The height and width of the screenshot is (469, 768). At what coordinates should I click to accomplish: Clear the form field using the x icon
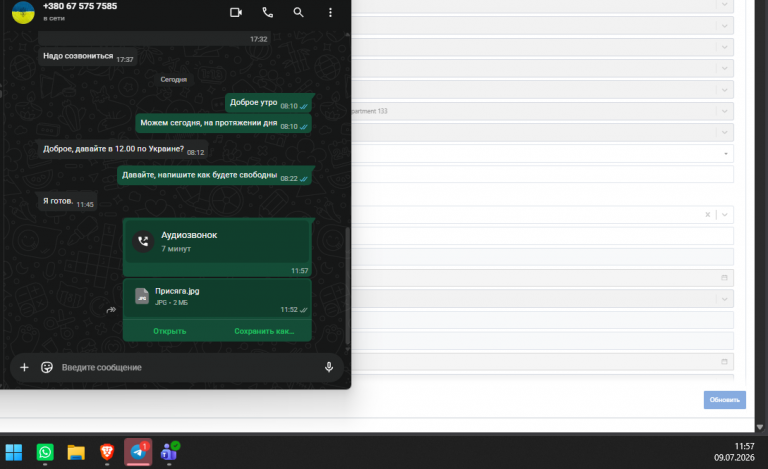(x=707, y=214)
